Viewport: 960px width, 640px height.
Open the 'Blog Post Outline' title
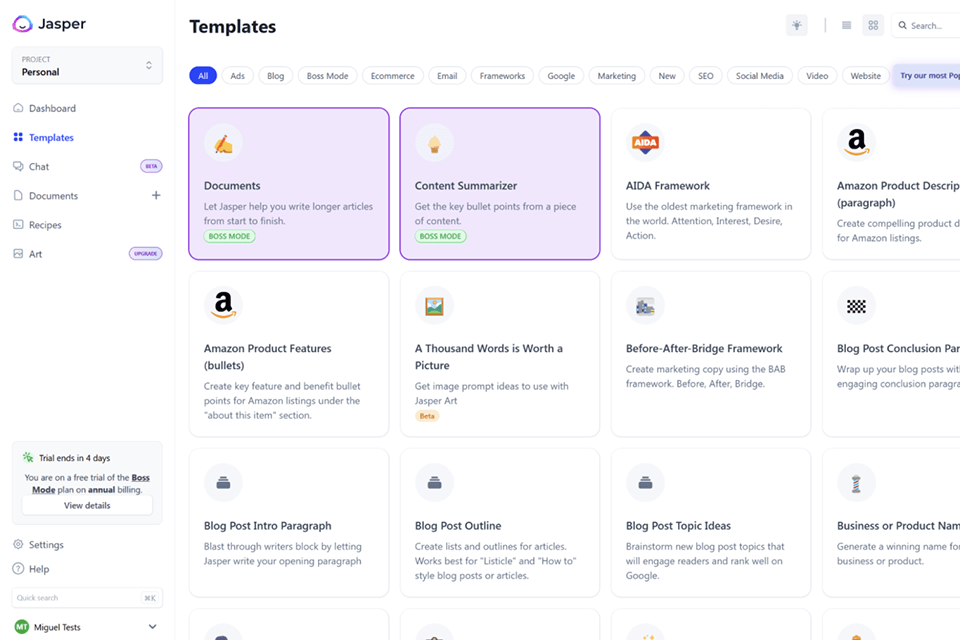tap(458, 525)
